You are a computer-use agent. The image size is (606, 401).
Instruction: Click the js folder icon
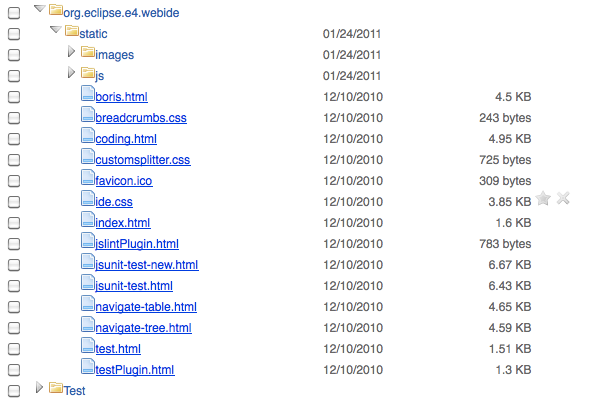[x=88, y=74]
